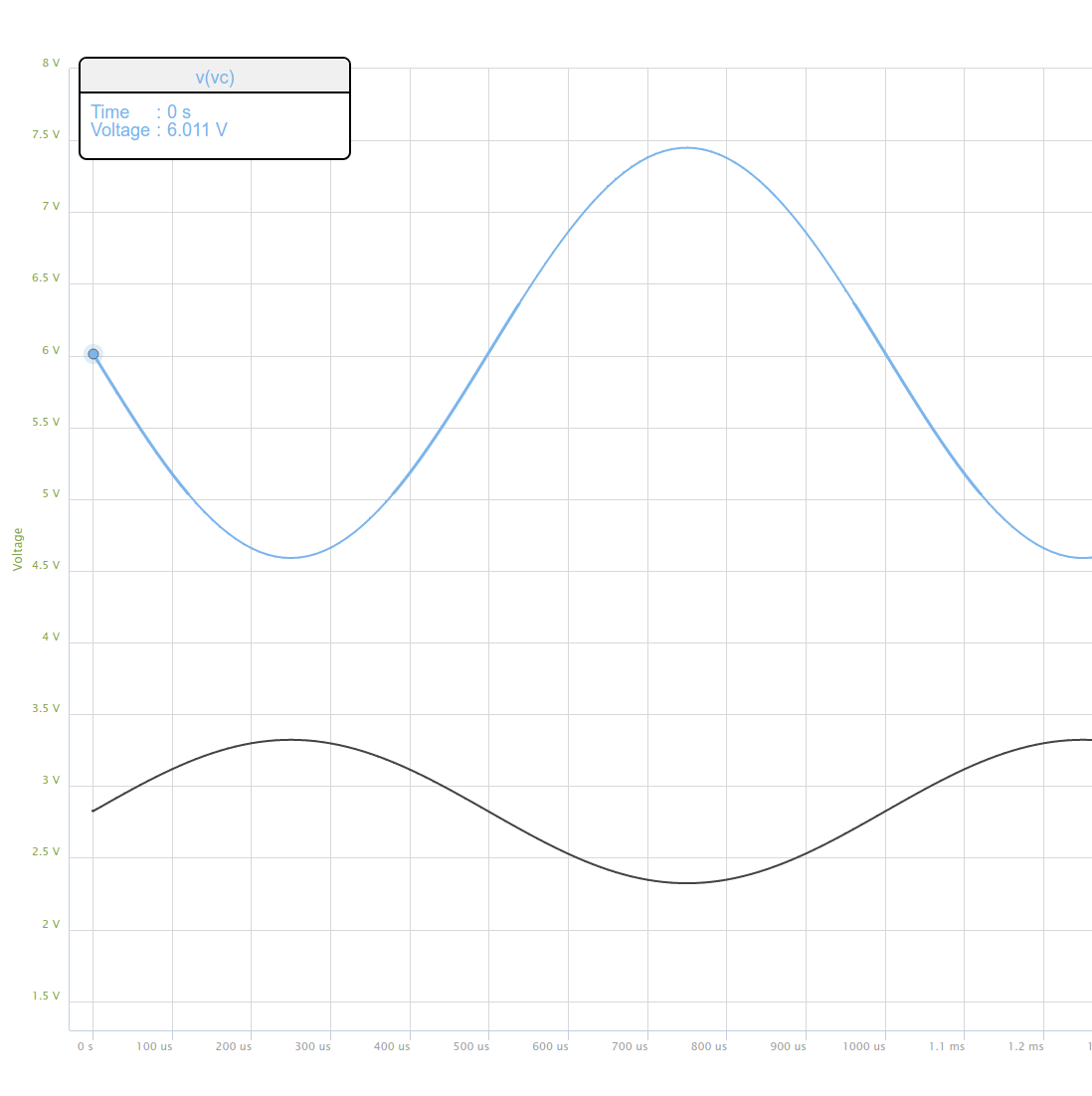Screen dimensions: 1092x1096
Task: Click the 1.5 V y-axis label
Action: tap(51, 997)
